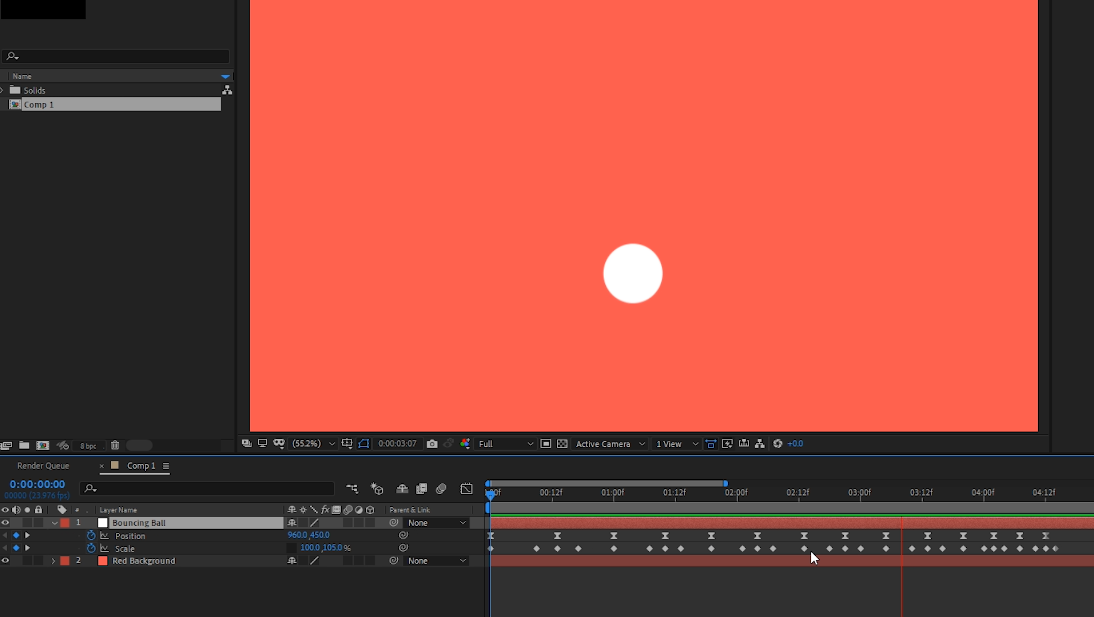Viewport: 1094px width, 617px height.
Task: Click the Fast Previews lightning icon
Action: (x=727, y=443)
